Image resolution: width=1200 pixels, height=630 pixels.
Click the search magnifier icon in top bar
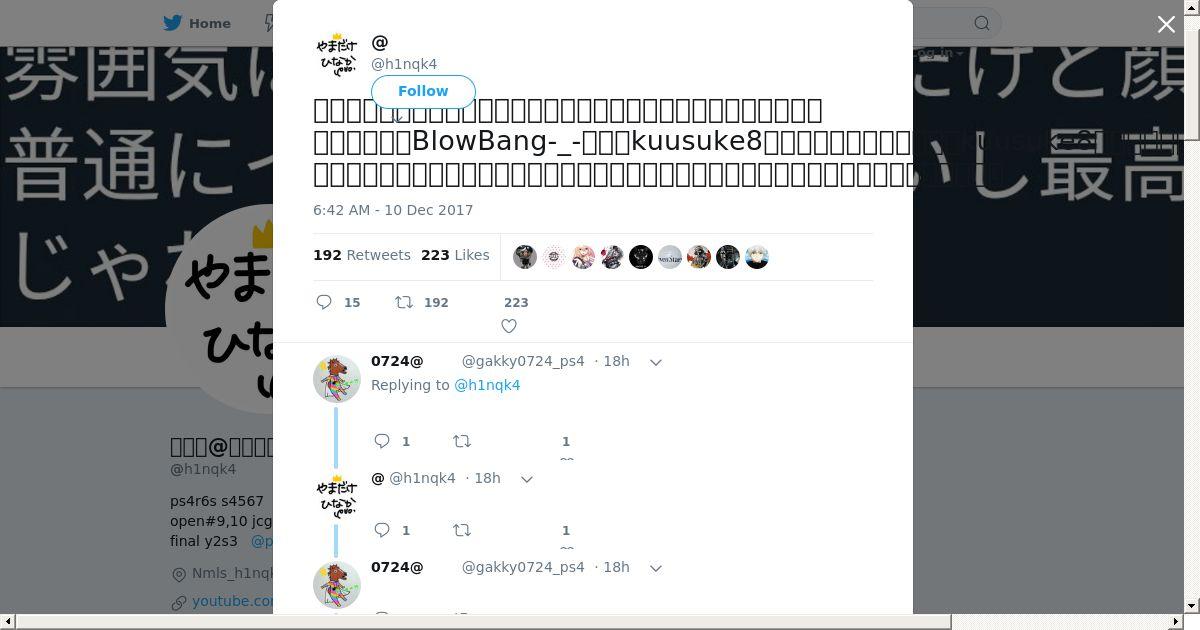pyautogui.click(x=982, y=23)
